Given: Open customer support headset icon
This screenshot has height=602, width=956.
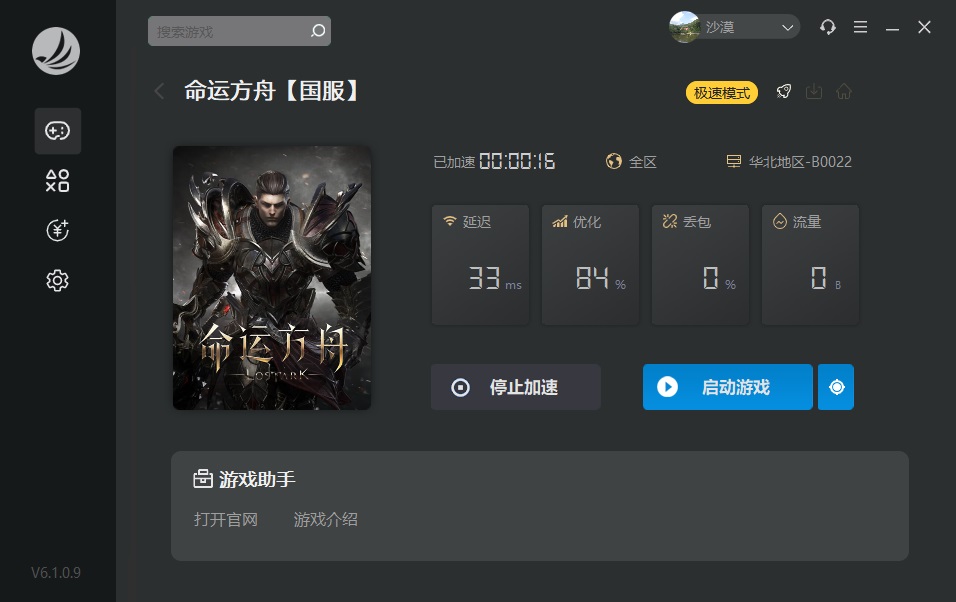Looking at the screenshot, I should pyautogui.click(x=827, y=27).
